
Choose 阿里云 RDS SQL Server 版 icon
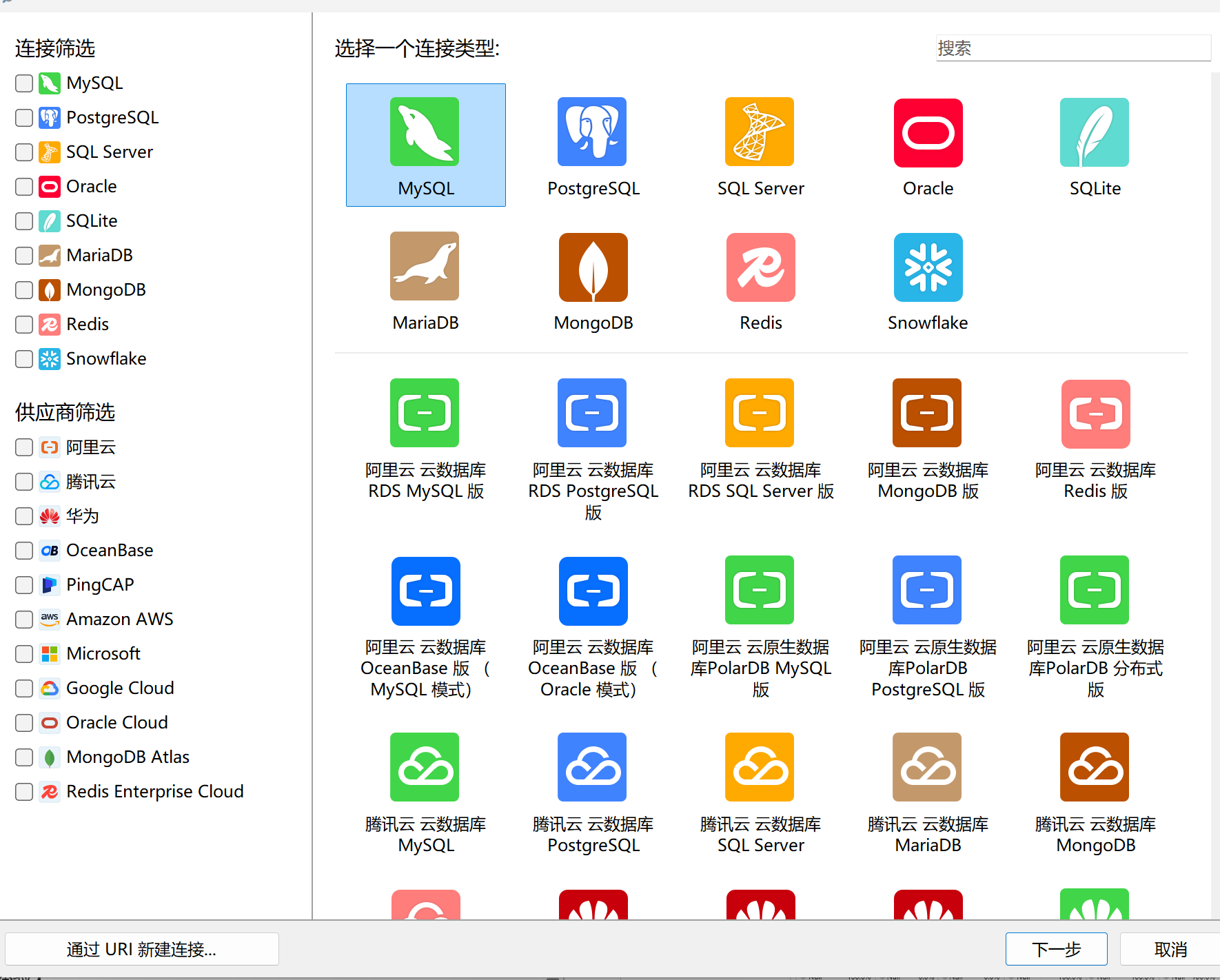click(x=760, y=413)
